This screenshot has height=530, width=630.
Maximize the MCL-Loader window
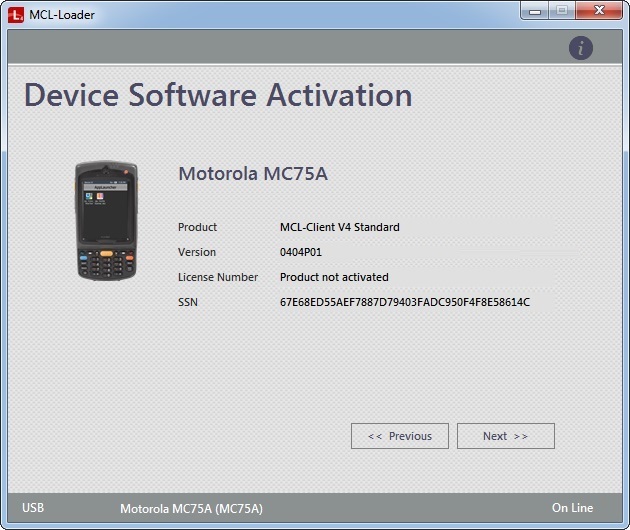click(x=563, y=11)
